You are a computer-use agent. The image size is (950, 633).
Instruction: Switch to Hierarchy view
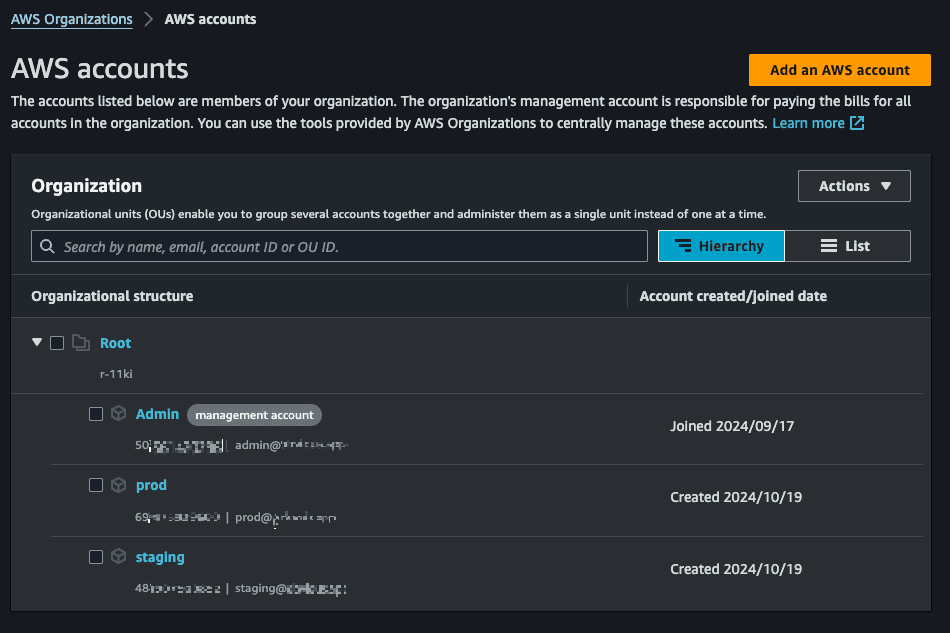pyautogui.click(x=721, y=246)
